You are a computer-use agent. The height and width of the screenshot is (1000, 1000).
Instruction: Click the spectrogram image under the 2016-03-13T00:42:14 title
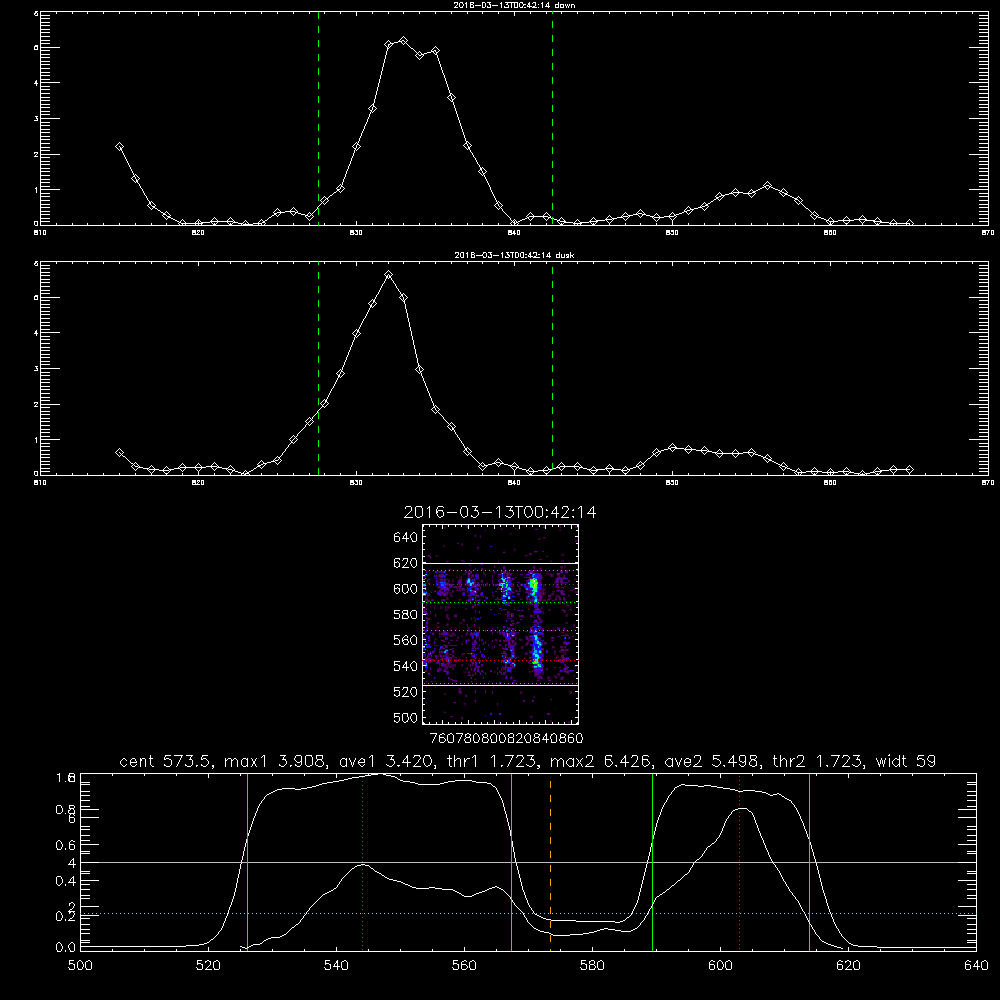tap(501, 624)
